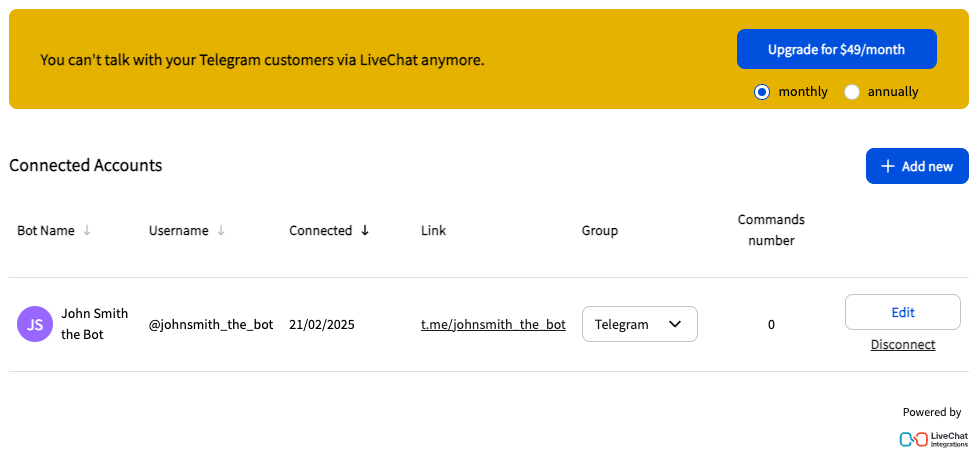Click the Group column header
This screenshot has height=465, width=978.
pyautogui.click(x=599, y=231)
